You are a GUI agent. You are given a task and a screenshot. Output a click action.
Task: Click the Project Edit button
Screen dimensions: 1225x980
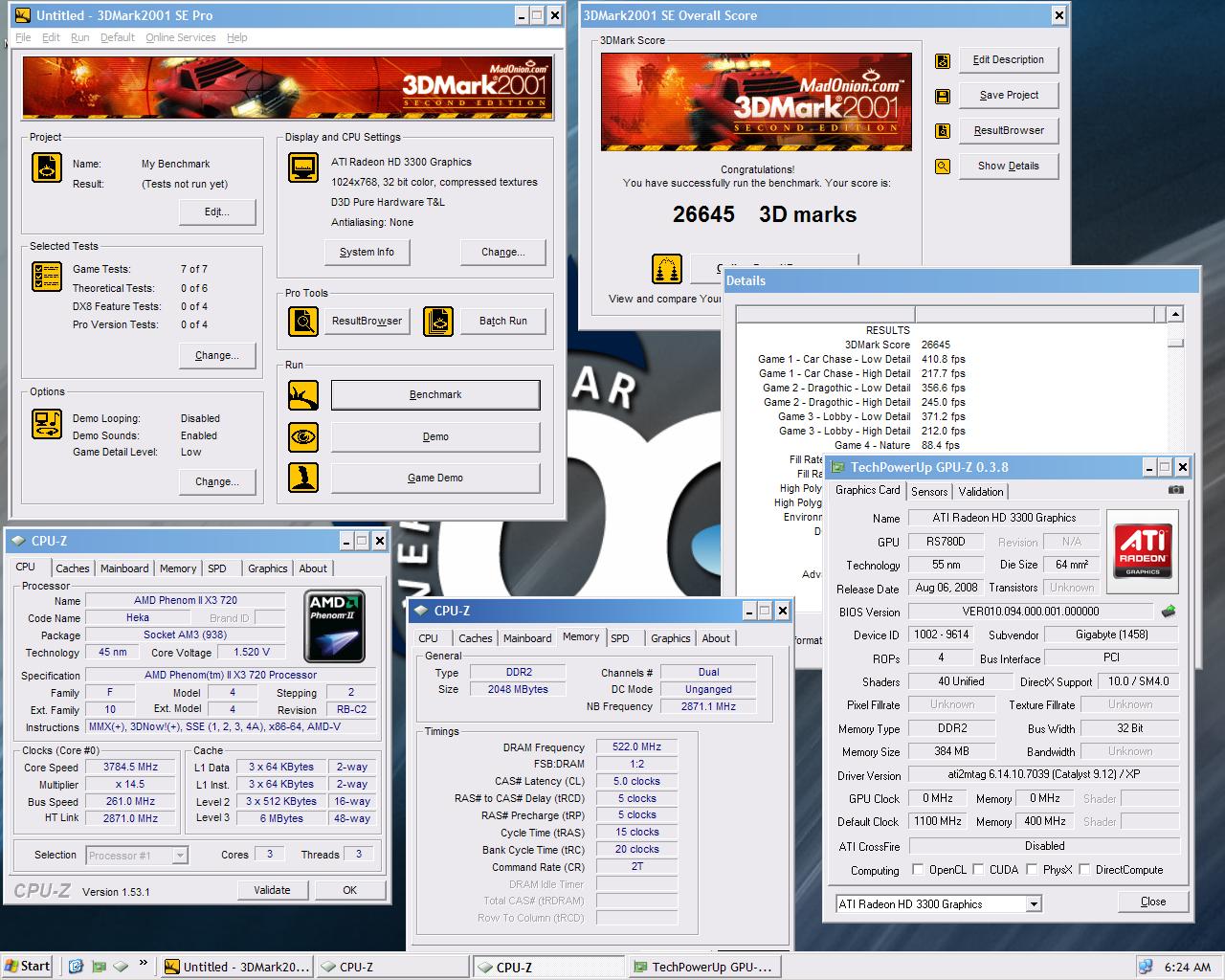(x=217, y=212)
